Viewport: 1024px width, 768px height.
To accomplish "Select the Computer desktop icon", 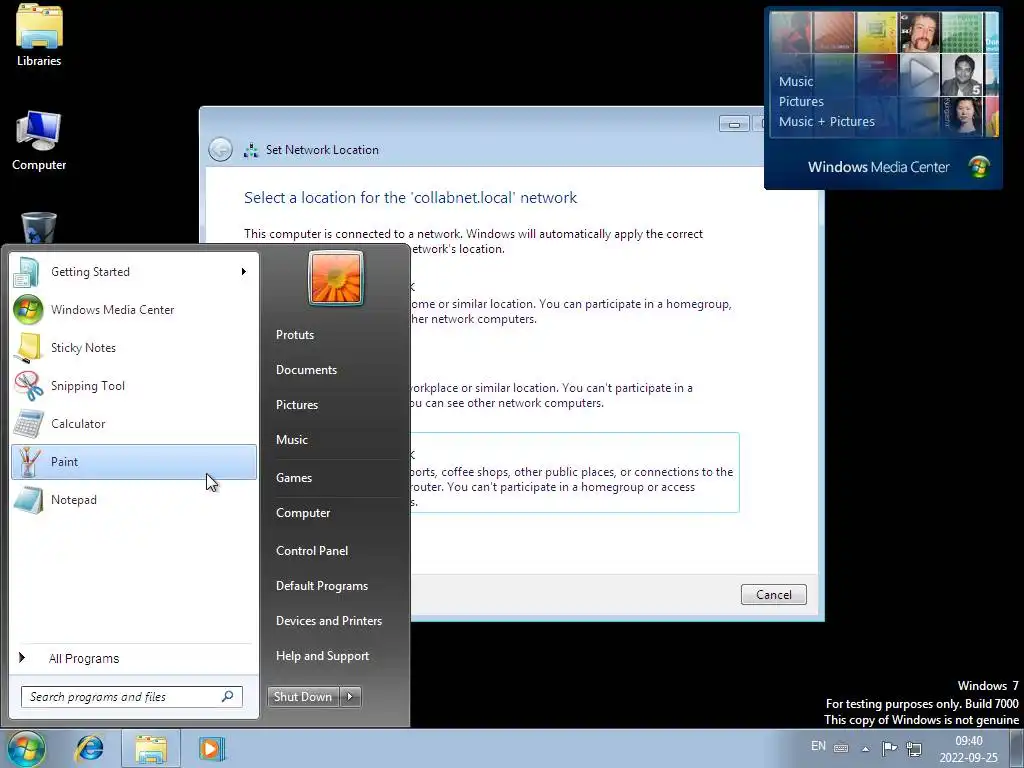I will pyautogui.click(x=39, y=140).
